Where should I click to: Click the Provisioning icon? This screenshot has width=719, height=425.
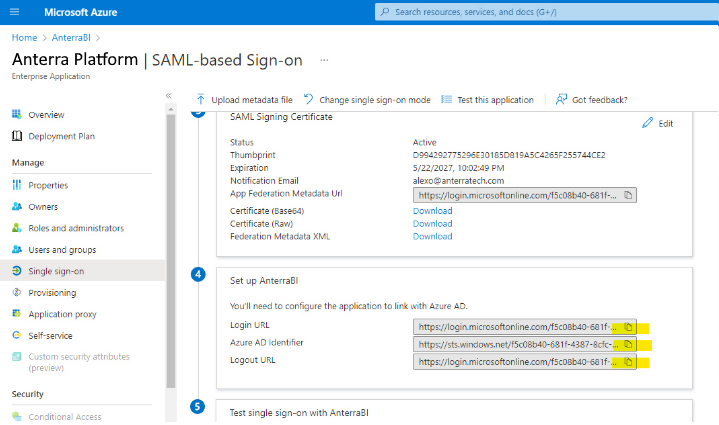pos(17,292)
